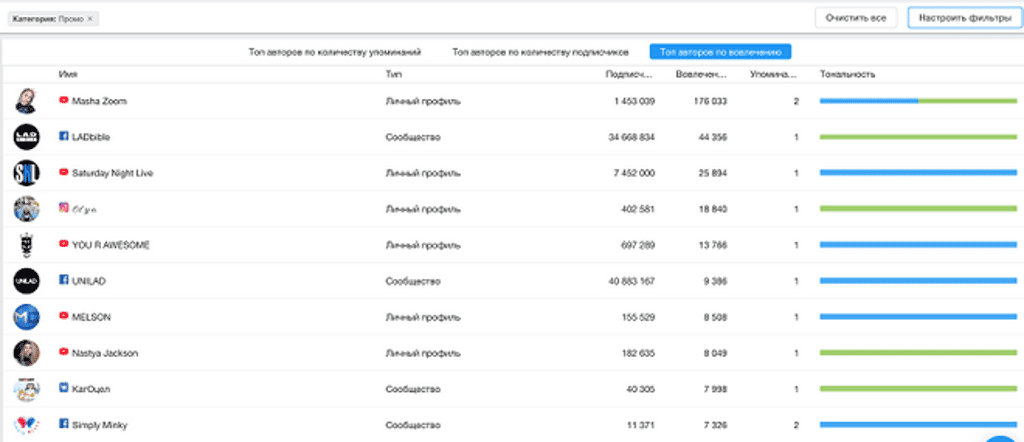Remove the Промо category filter chip

pyautogui.click(x=90, y=19)
